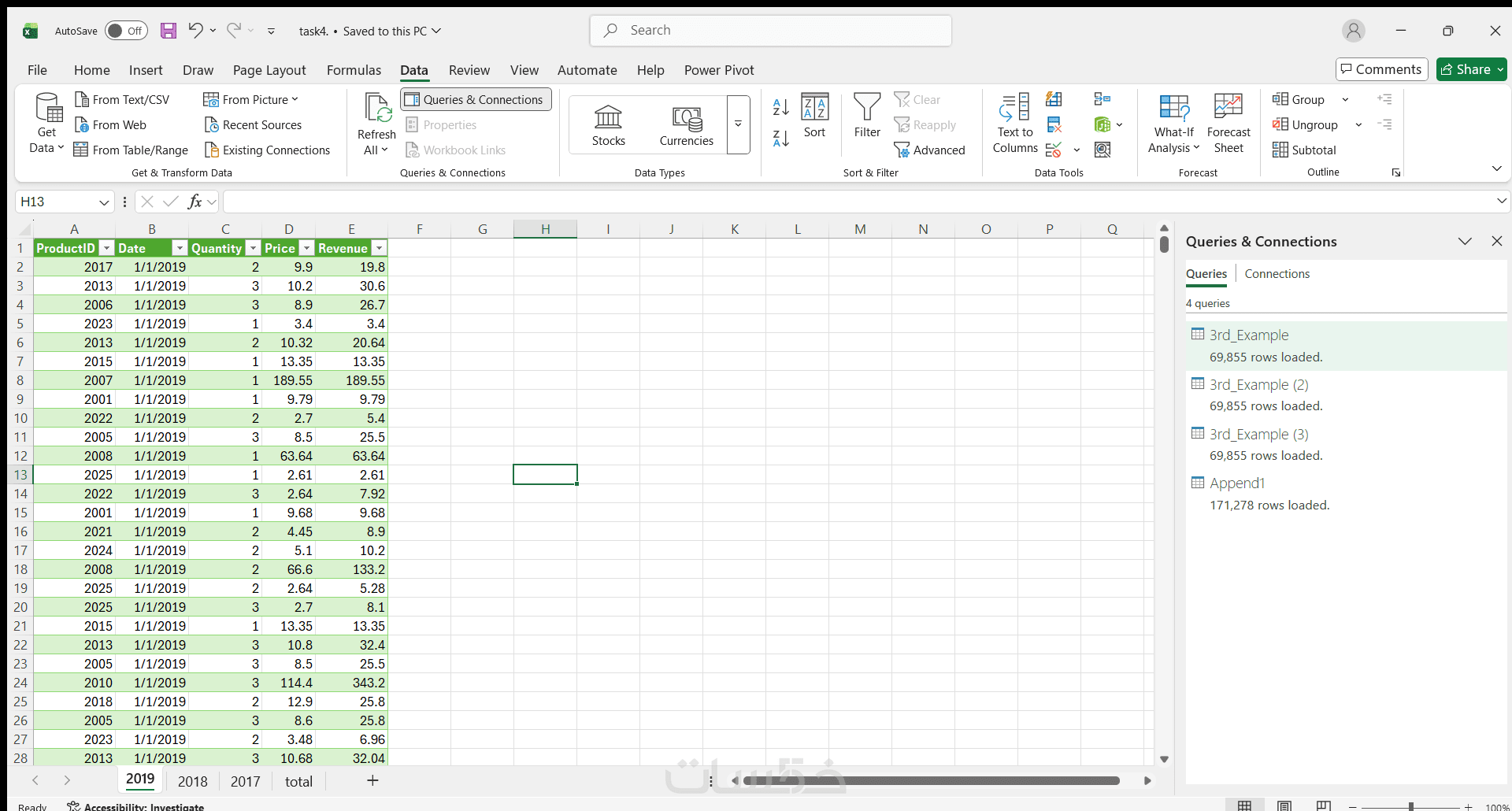This screenshot has height=811, width=1512.
Task: Open Existing Connections
Action: click(267, 150)
